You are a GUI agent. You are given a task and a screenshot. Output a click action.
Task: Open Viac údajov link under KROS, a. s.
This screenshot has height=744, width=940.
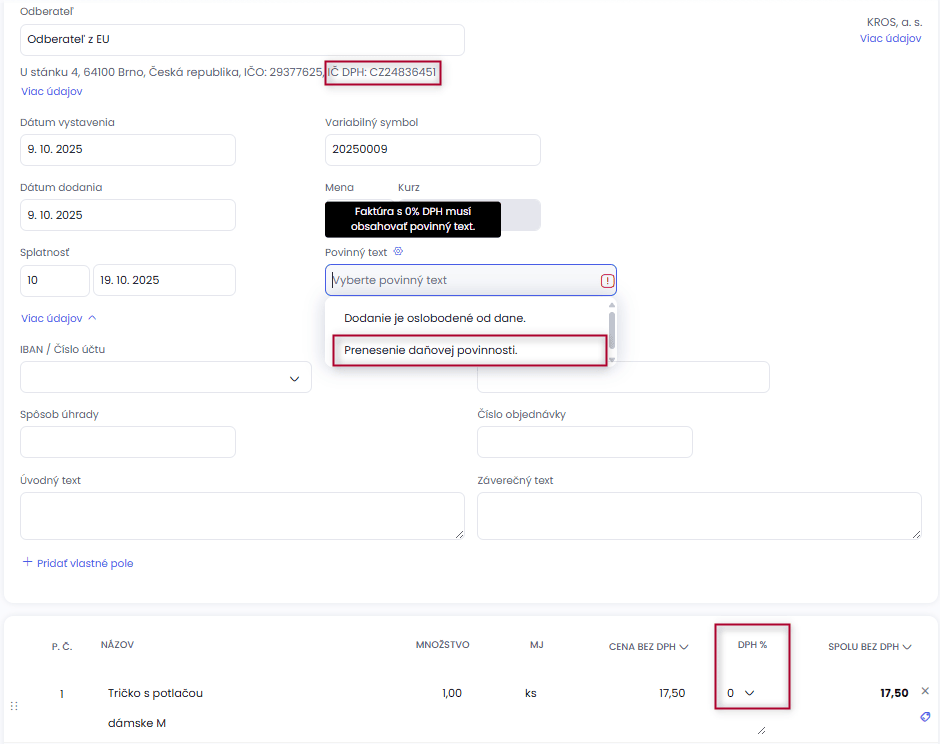890,38
